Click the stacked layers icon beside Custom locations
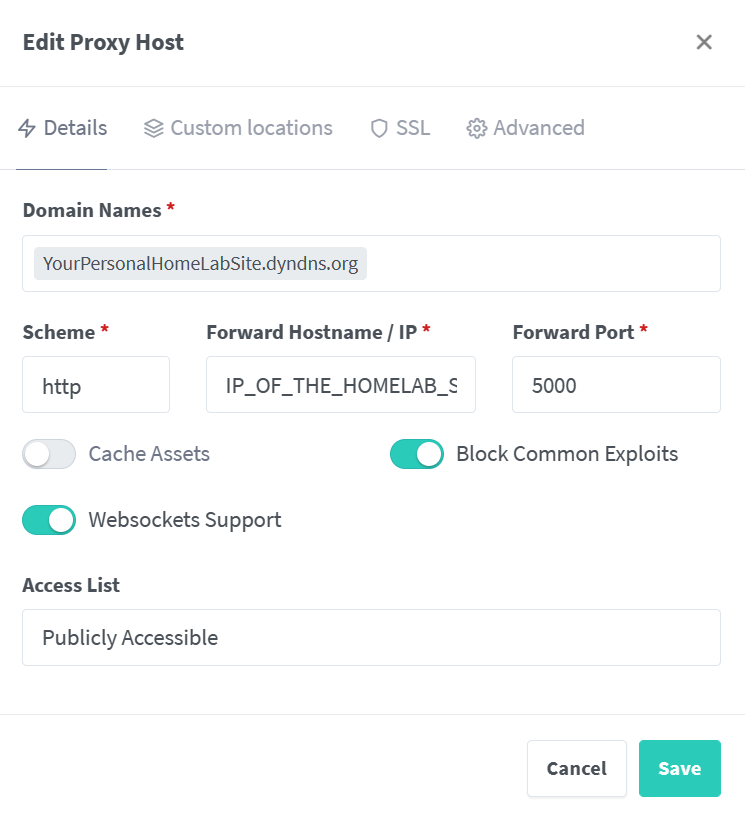The width and height of the screenshot is (745, 820). [x=153, y=128]
